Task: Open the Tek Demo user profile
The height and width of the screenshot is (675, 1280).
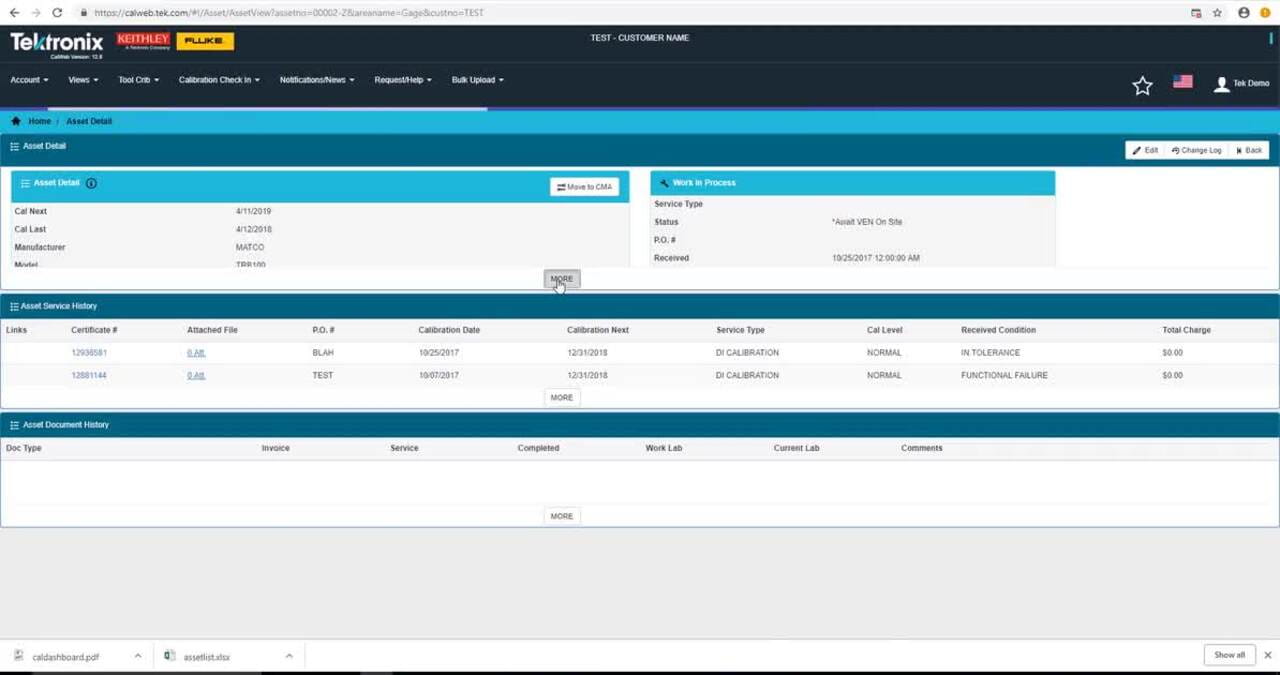Action: coord(1241,84)
